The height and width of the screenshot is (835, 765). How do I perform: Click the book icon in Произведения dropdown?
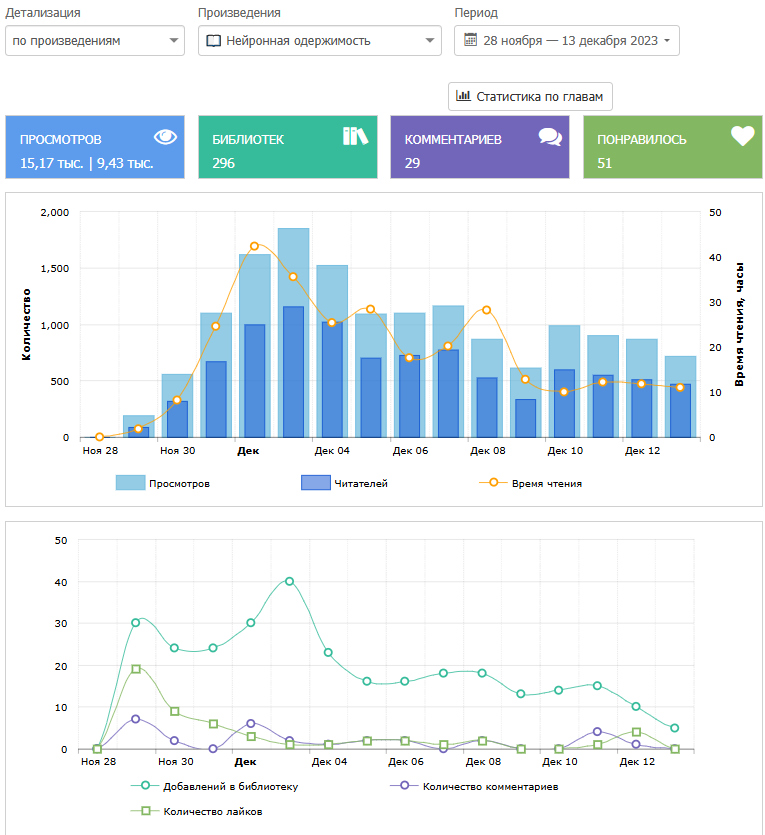(x=213, y=41)
